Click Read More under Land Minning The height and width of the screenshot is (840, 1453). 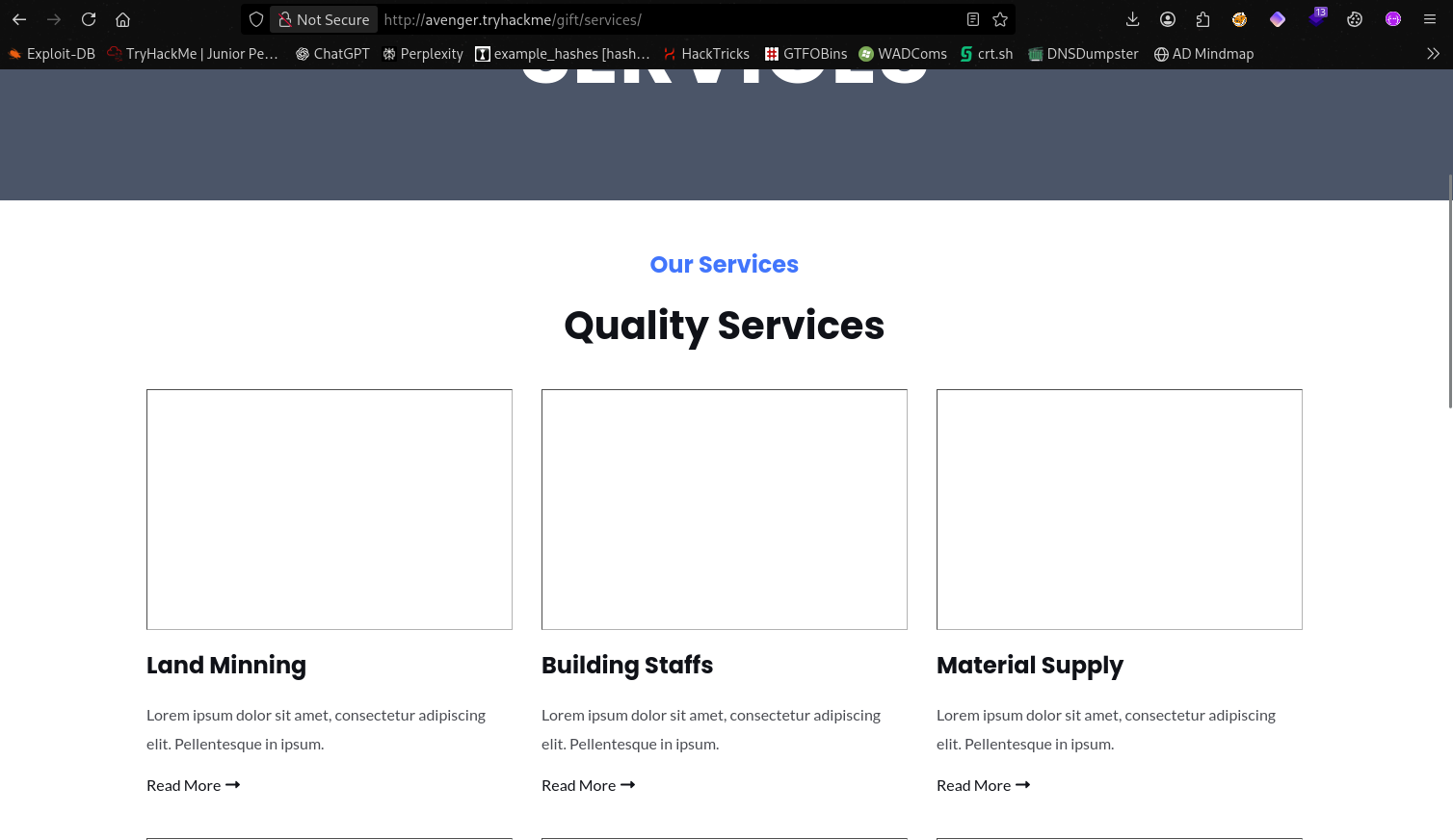tap(193, 785)
